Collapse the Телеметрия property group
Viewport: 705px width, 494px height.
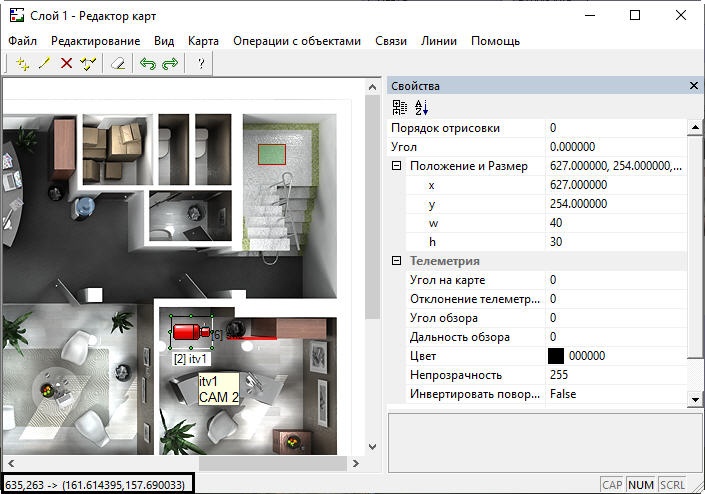397,261
